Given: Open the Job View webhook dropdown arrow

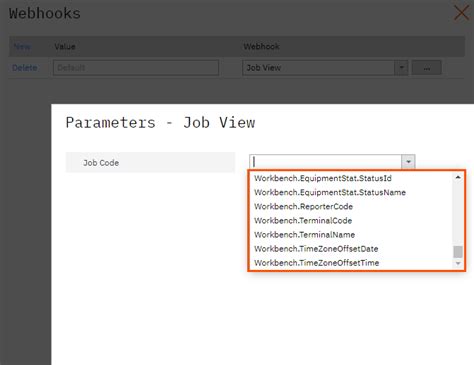Looking at the screenshot, I should coord(401,68).
